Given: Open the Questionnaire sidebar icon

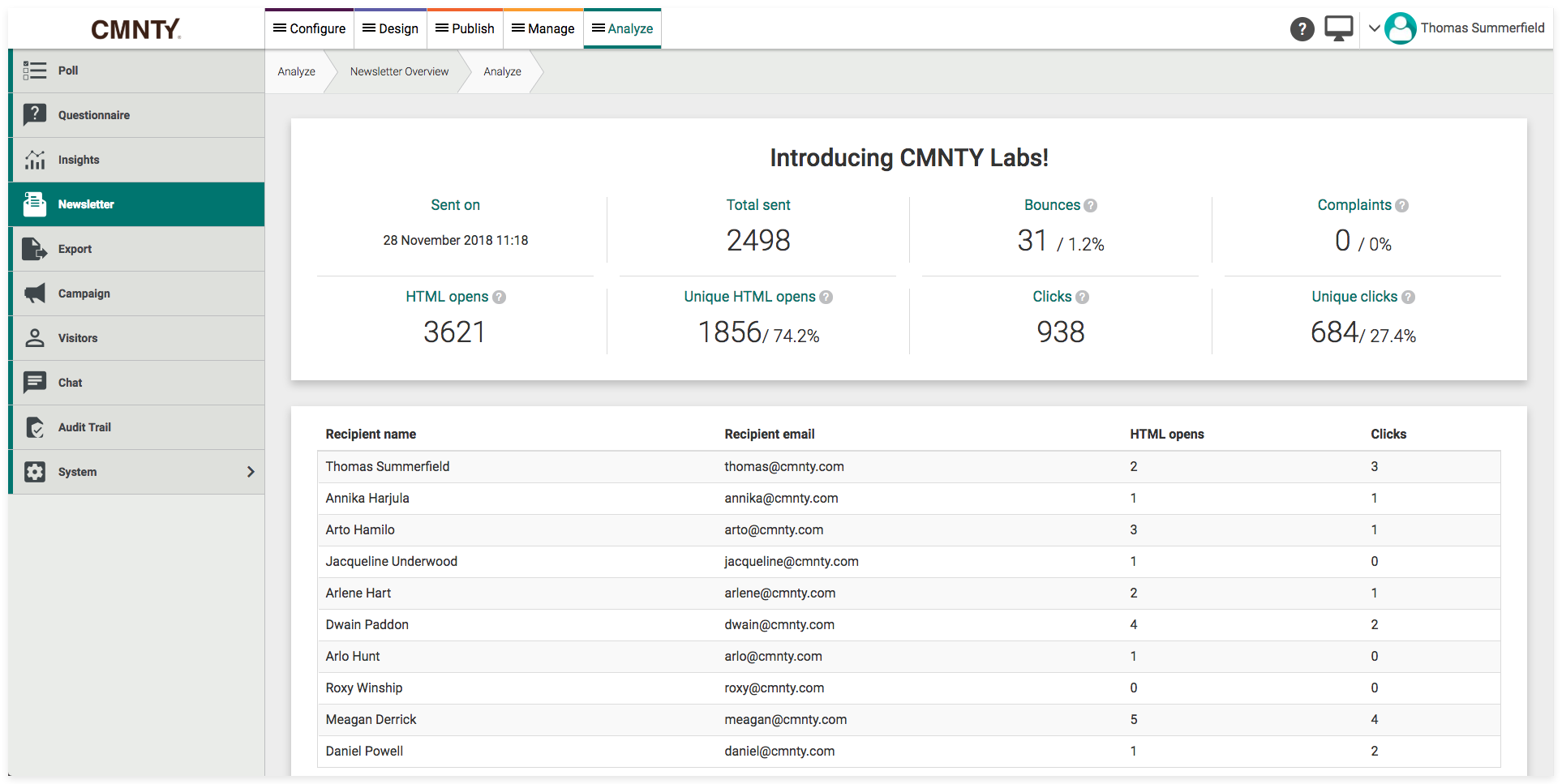Looking at the screenshot, I should click(35, 115).
